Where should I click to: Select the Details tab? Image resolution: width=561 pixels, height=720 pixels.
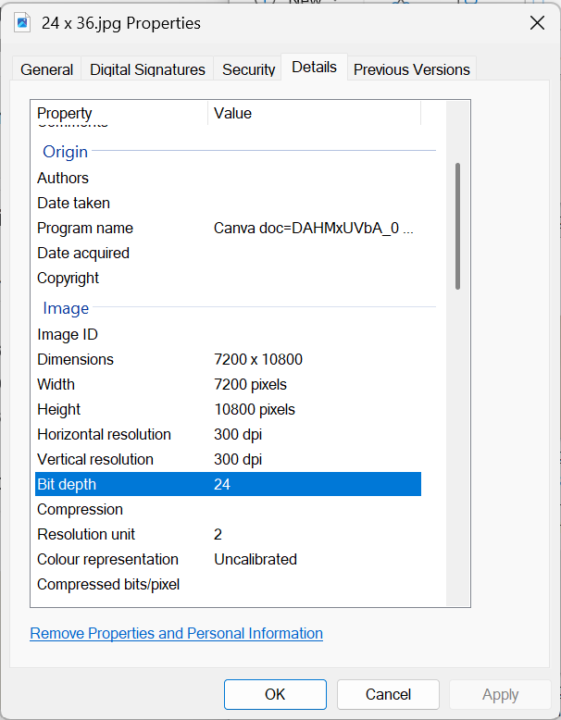pyautogui.click(x=314, y=68)
